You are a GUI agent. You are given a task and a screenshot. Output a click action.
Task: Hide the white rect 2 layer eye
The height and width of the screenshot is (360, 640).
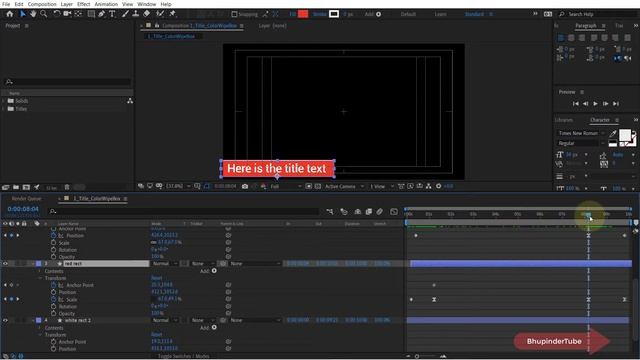tap(5, 320)
